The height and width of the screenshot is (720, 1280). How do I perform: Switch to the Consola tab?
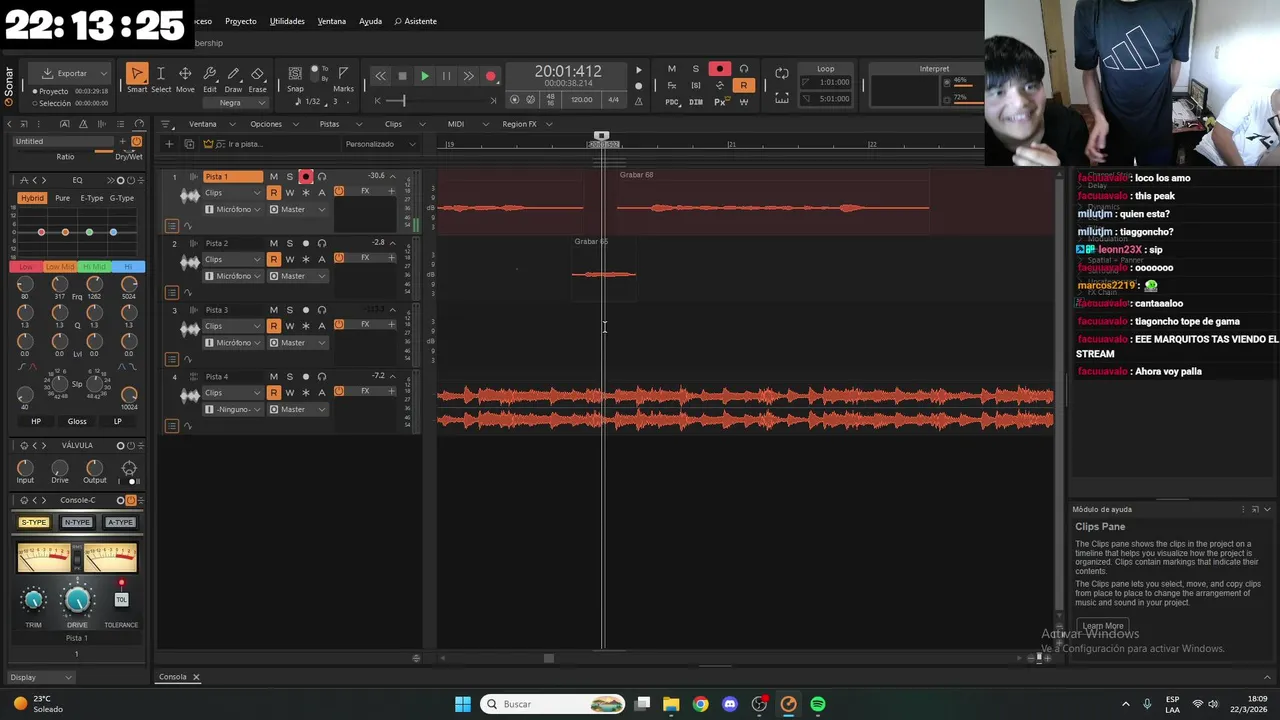(173, 677)
